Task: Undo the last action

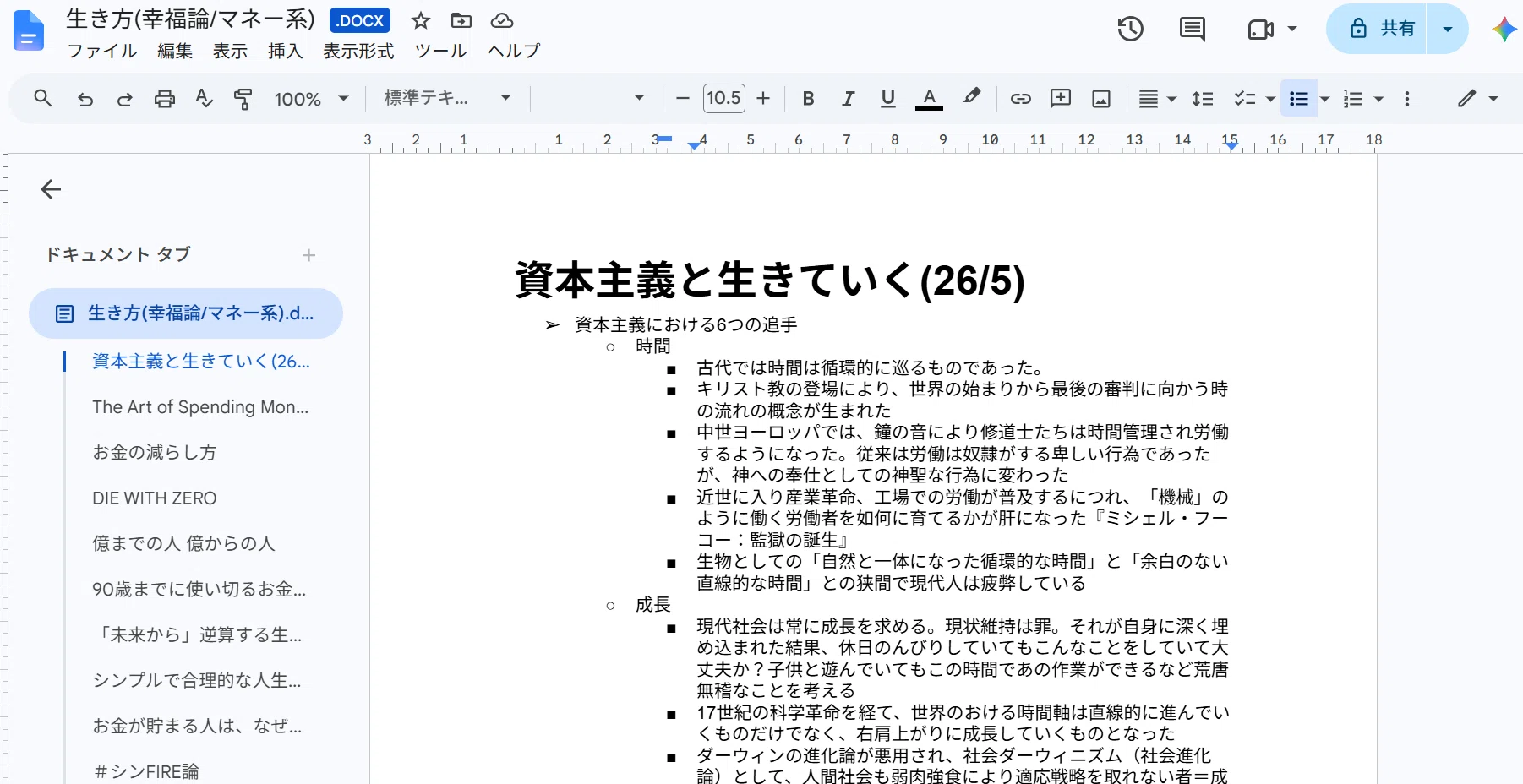Action: point(85,99)
